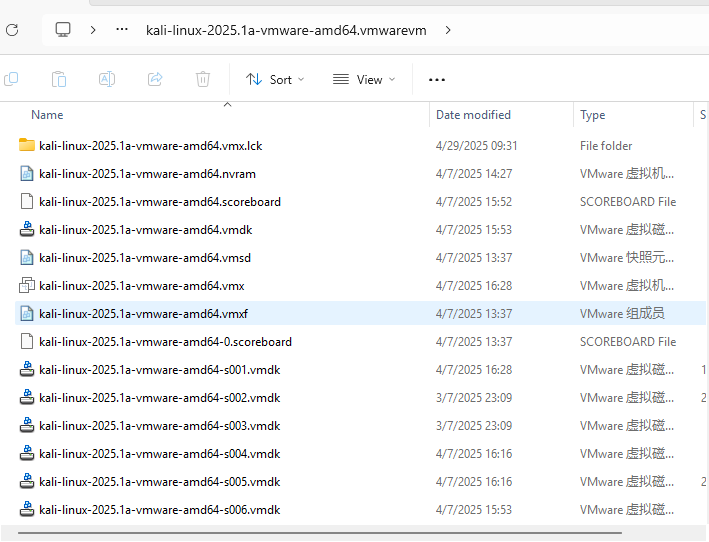The image size is (709, 542).
Task: Click date 4/29/2025 09:31
Action: 477,146
